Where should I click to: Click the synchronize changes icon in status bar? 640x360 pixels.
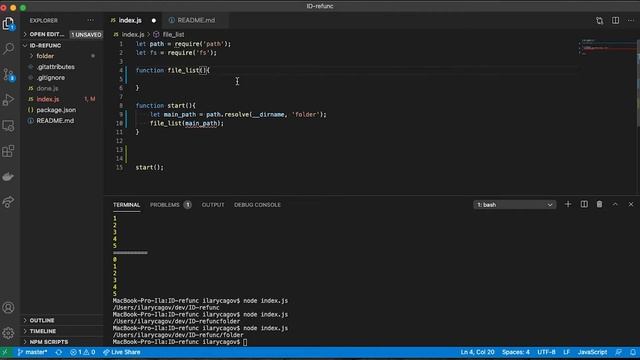[x=59, y=352]
